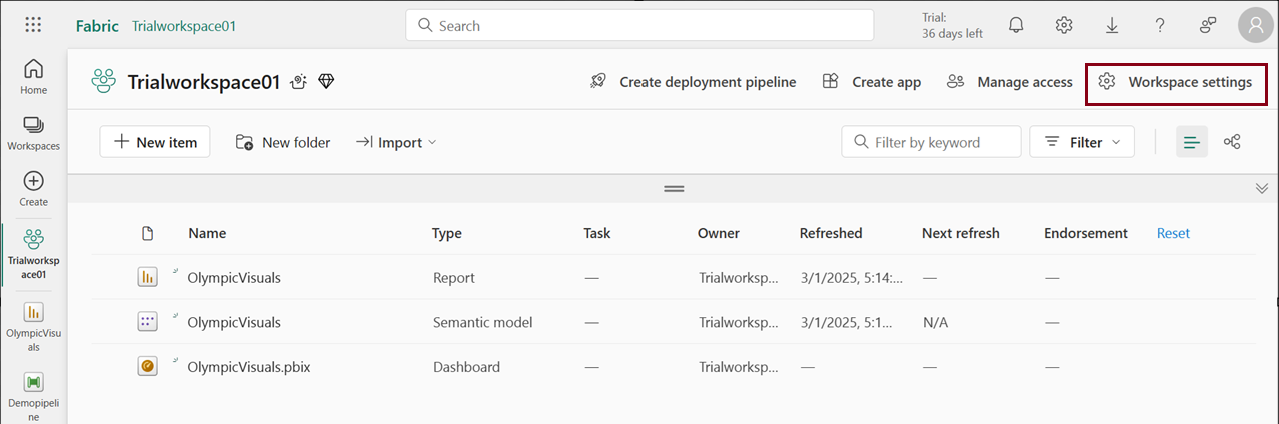Open the settings gear in top bar
The height and width of the screenshot is (424, 1279).
click(1064, 25)
